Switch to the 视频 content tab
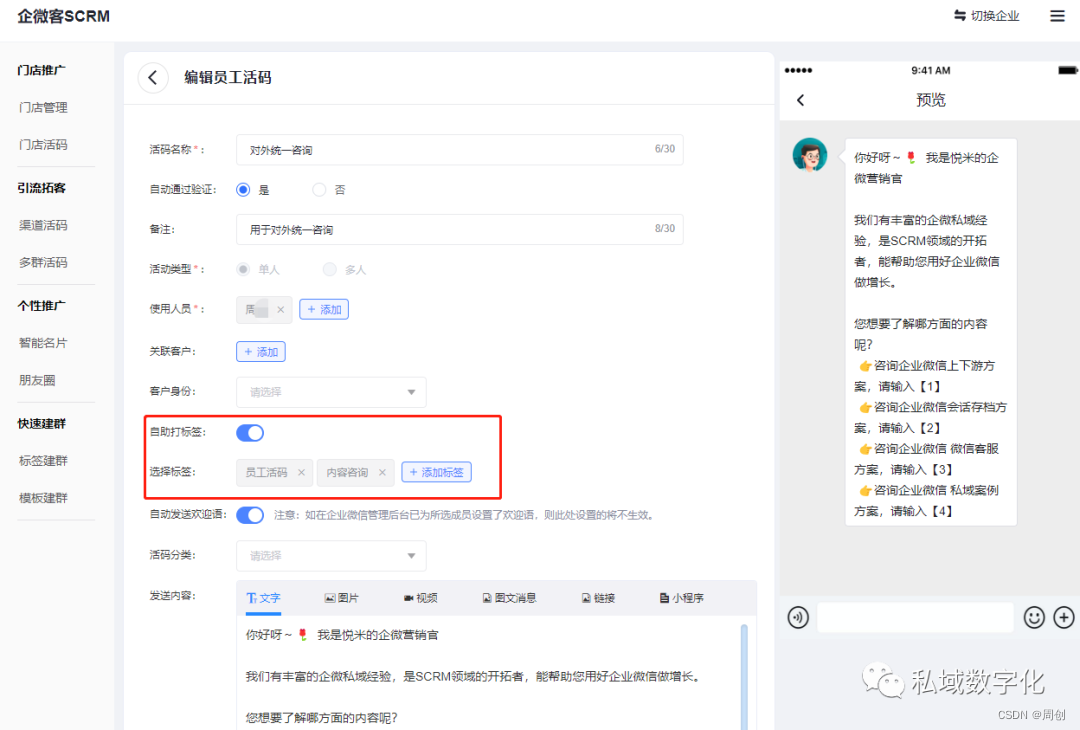 (x=420, y=598)
